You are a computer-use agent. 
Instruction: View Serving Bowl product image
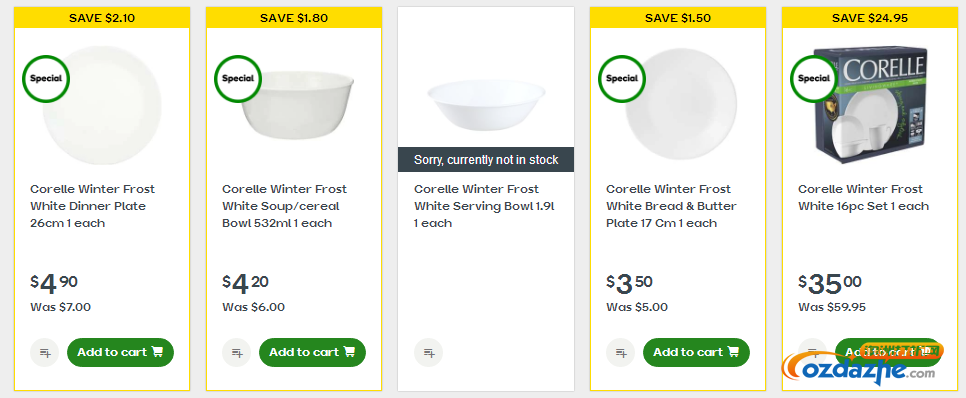(x=486, y=104)
